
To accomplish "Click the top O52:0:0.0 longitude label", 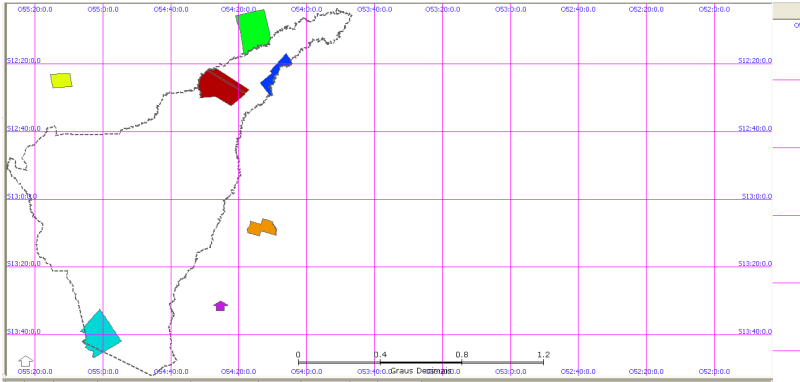I will [x=714, y=9].
